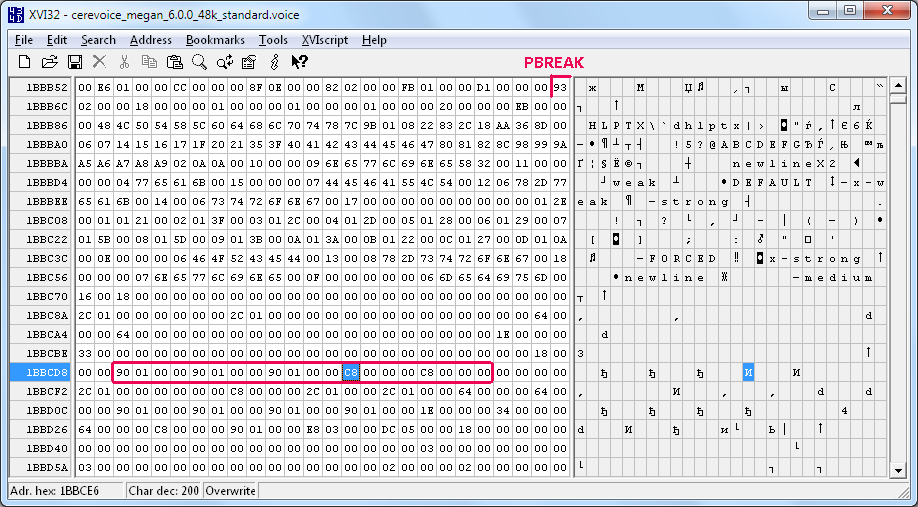
Task: Select byte FB in row 1BBB52
Action: [408, 88]
